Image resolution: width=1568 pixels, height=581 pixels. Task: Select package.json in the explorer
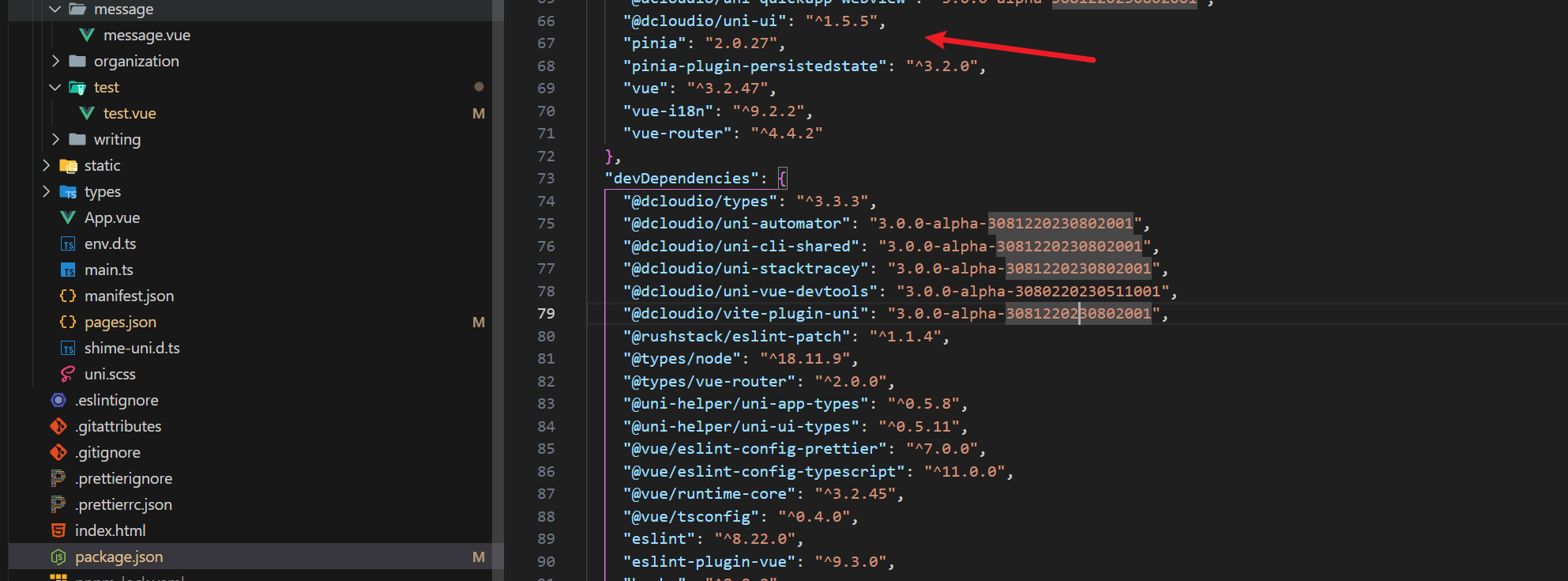(x=119, y=556)
